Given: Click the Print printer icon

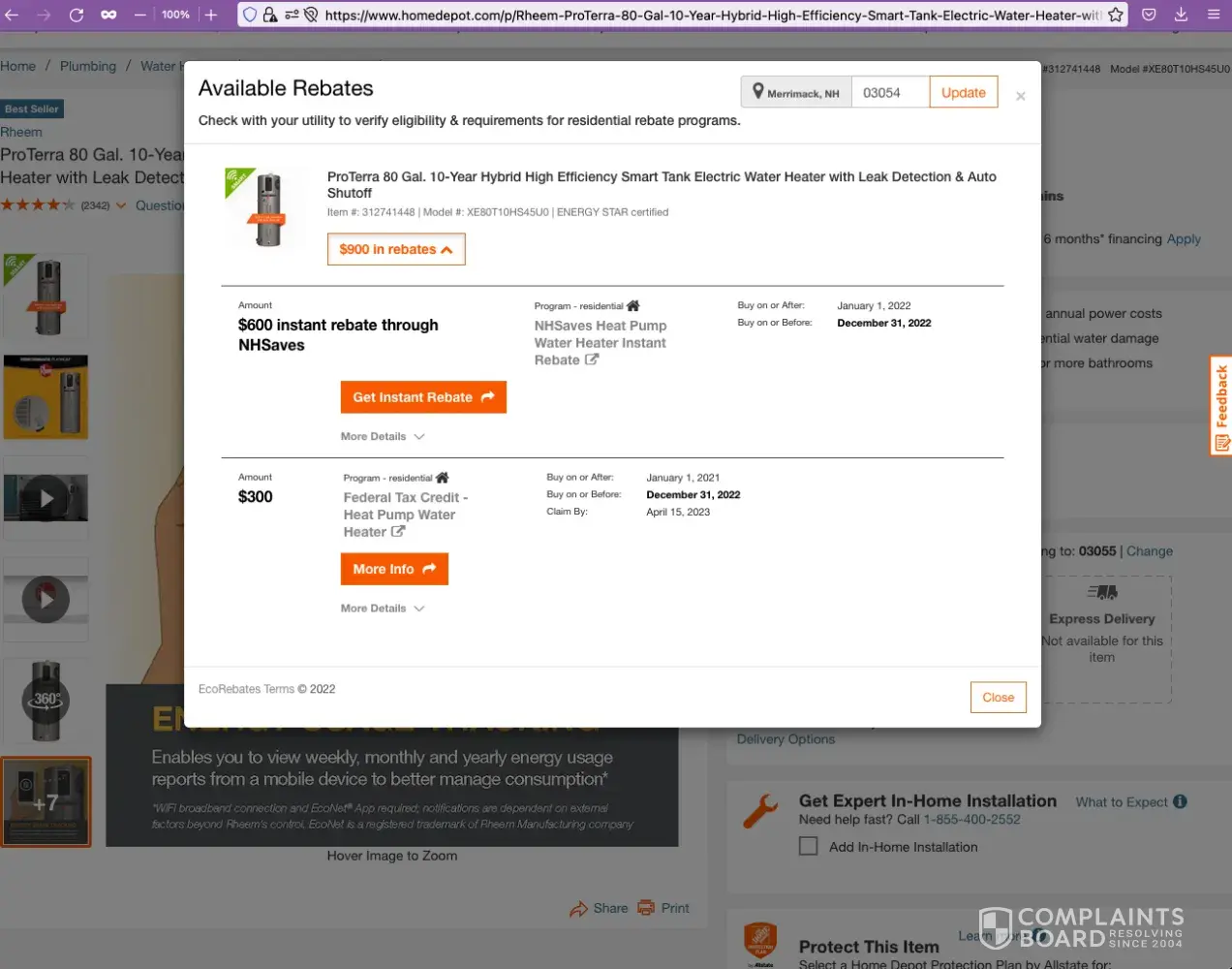Looking at the screenshot, I should coord(646,908).
